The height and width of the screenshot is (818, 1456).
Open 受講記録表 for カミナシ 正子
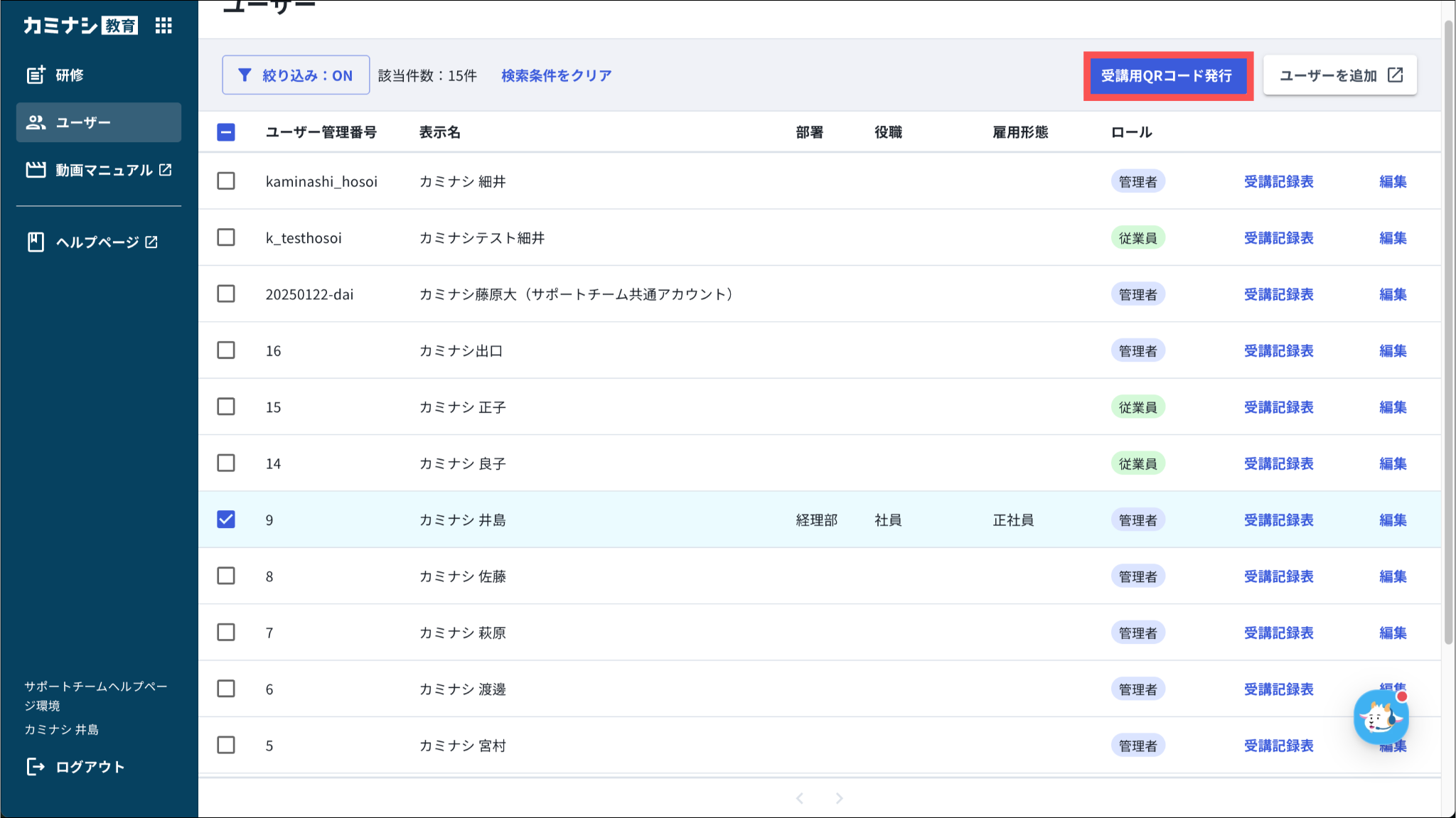tap(1278, 407)
